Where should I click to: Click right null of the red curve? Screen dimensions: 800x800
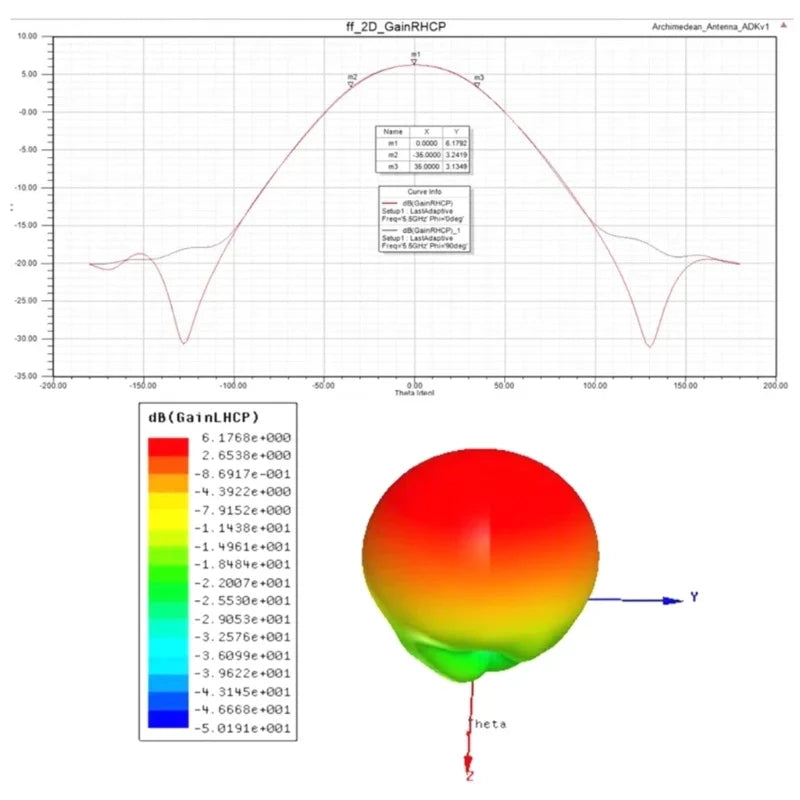click(x=649, y=346)
